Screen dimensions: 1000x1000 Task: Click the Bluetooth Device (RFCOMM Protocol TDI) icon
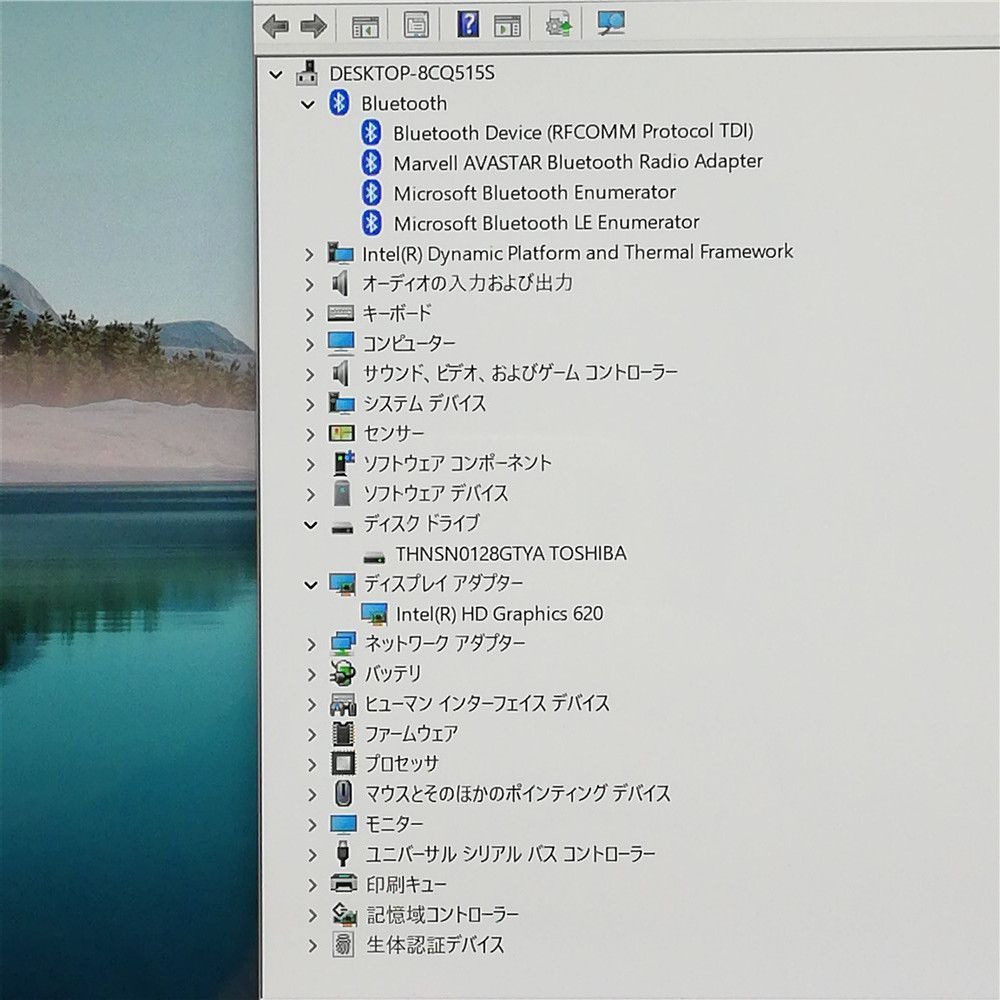pos(371,133)
